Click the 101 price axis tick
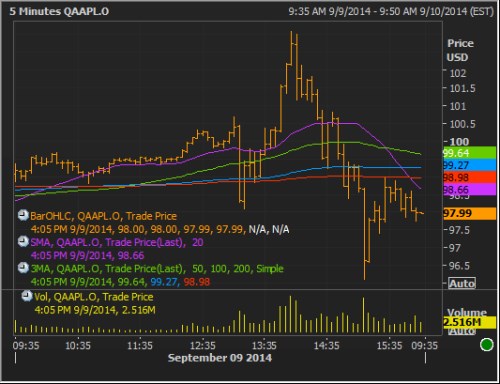 click(x=458, y=106)
